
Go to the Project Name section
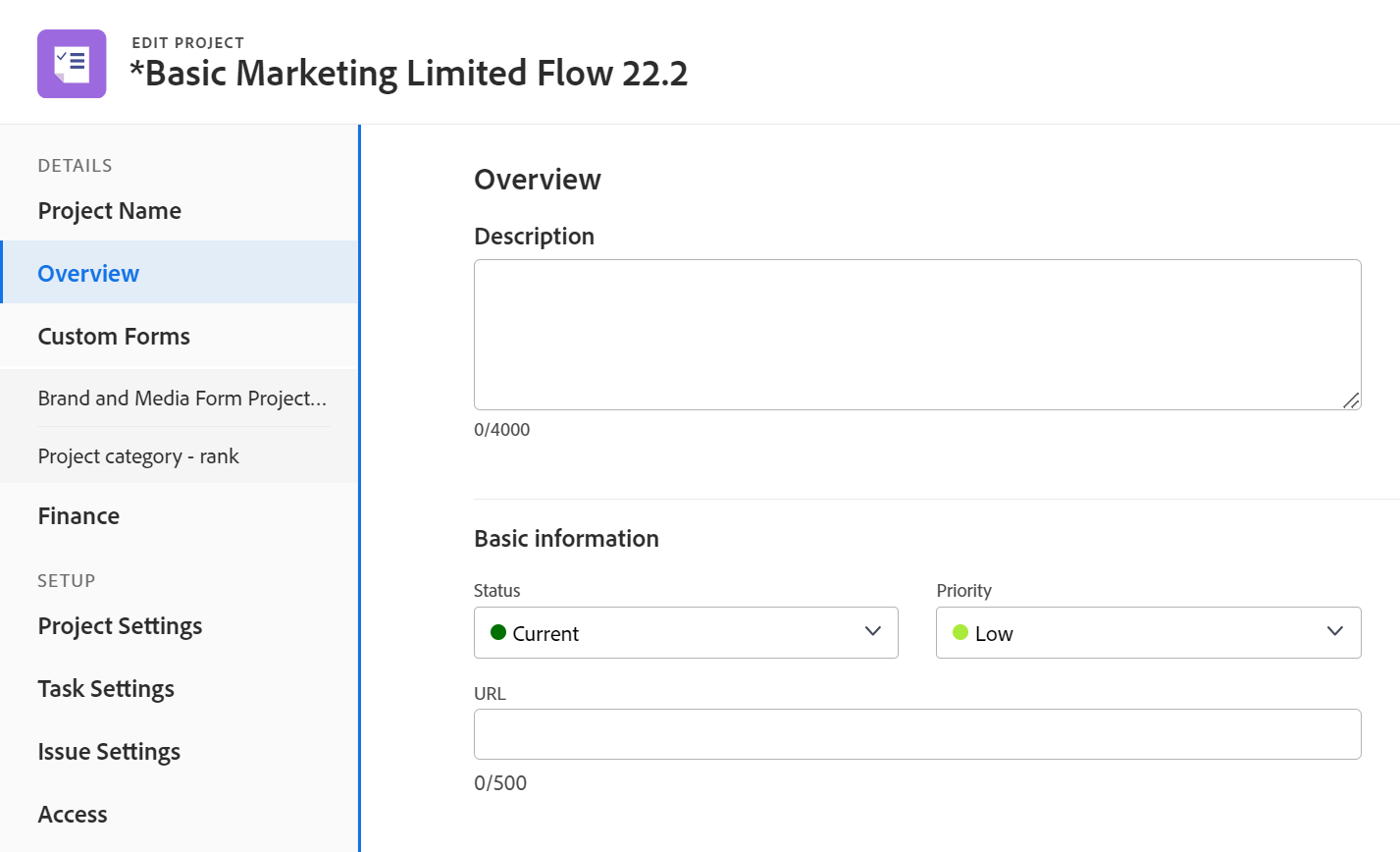pyautogui.click(x=110, y=211)
